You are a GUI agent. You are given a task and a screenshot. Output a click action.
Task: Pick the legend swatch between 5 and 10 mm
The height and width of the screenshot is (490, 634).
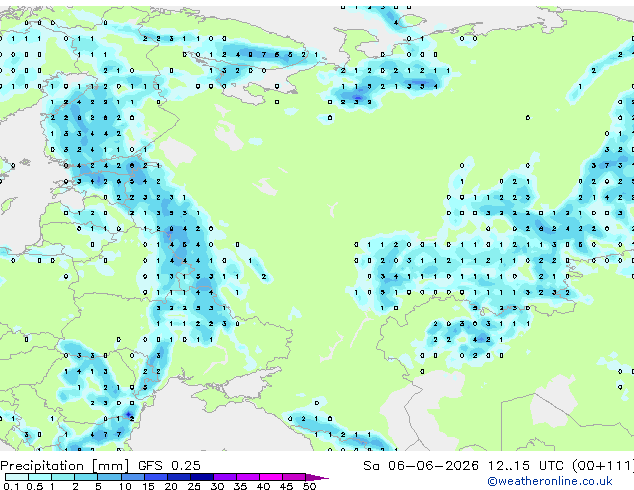(x=110, y=477)
